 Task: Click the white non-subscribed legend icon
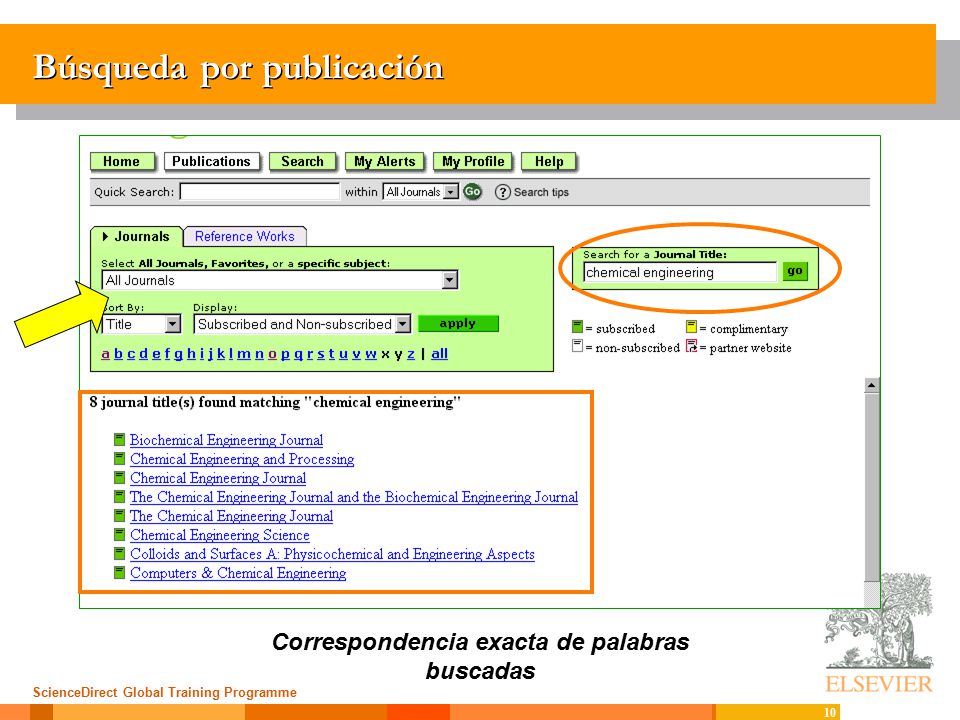coord(577,346)
